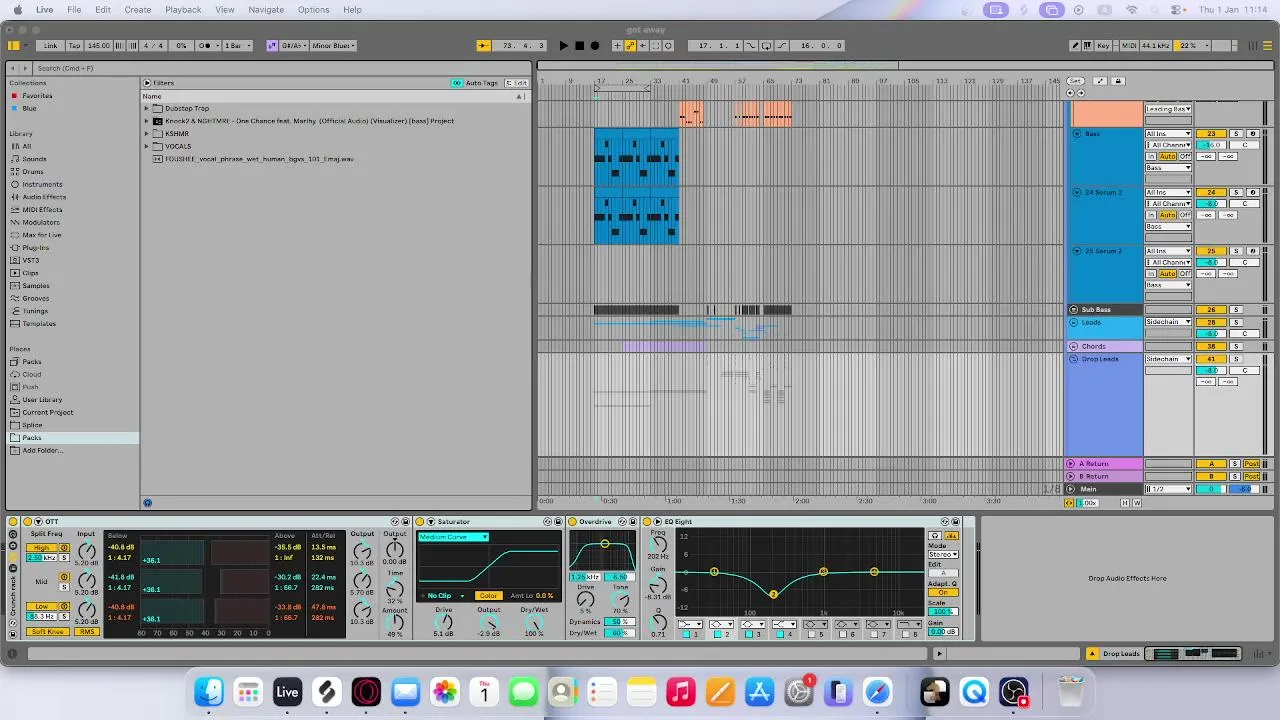Open the Create menu
This screenshot has width=1280, height=720.
click(138, 9)
